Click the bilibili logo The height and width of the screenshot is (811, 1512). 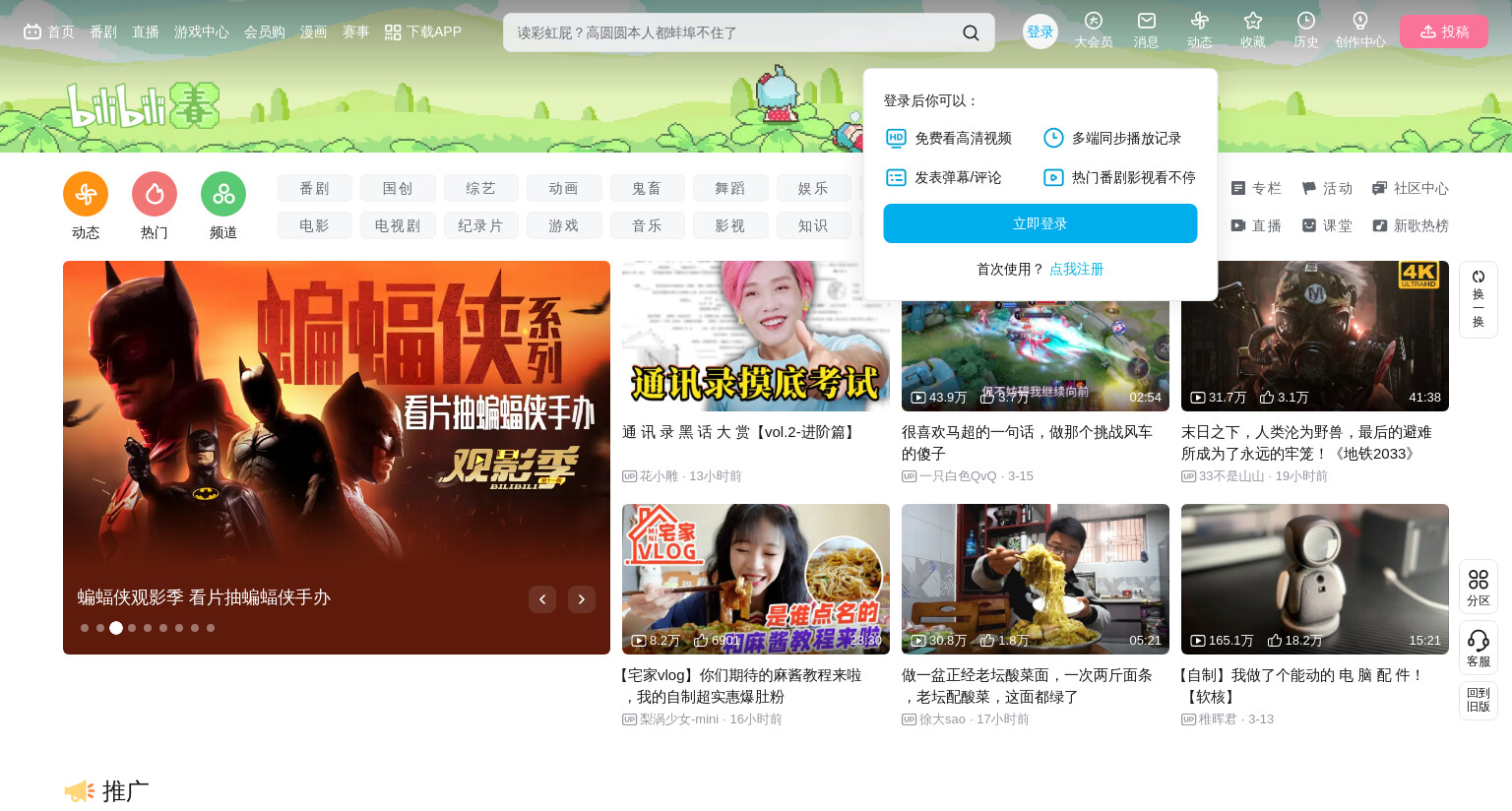(x=143, y=105)
